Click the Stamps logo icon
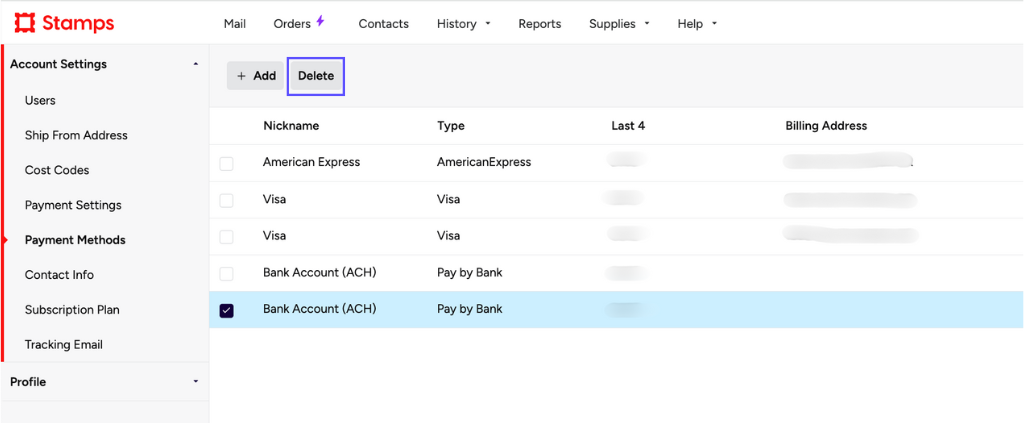This screenshot has width=1024, height=423. pyautogui.click(x=25, y=24)
